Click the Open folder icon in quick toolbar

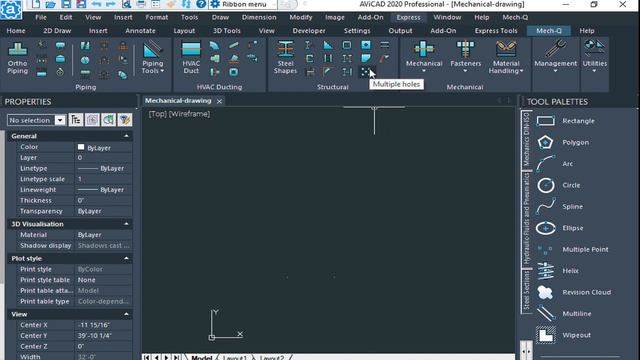click(51, 4)
